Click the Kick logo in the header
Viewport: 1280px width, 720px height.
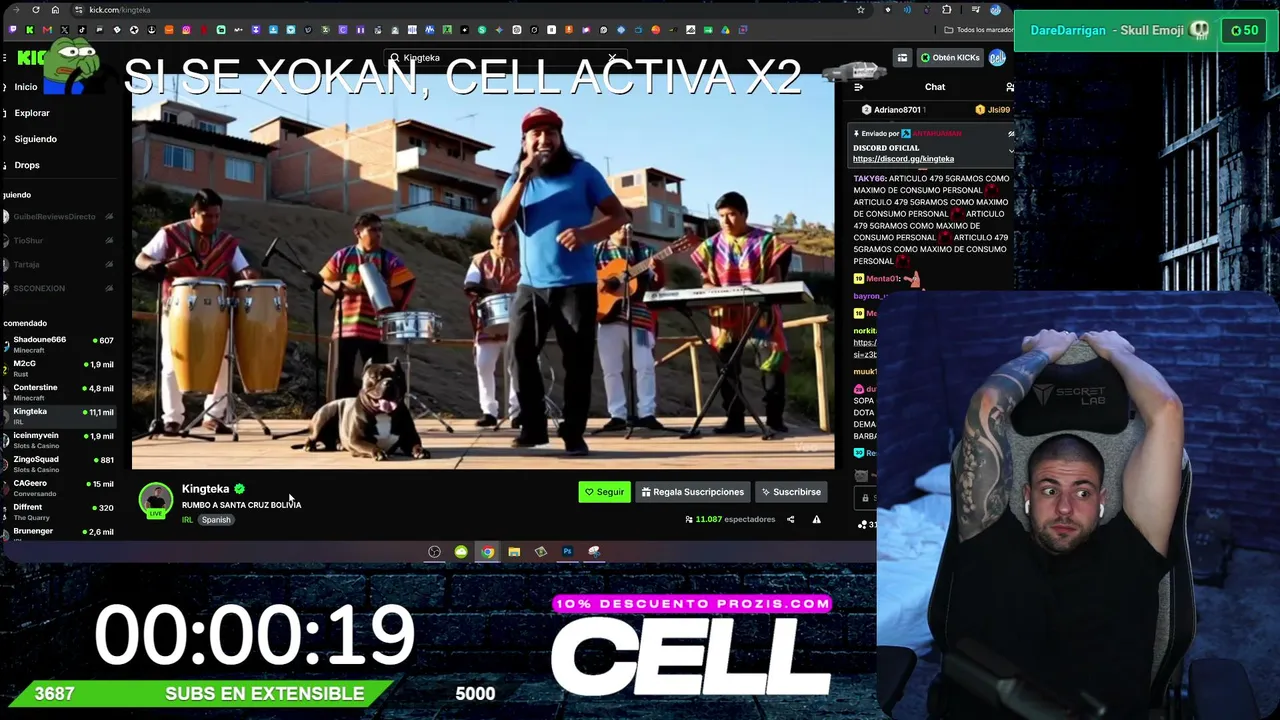[x=32, y=58]
